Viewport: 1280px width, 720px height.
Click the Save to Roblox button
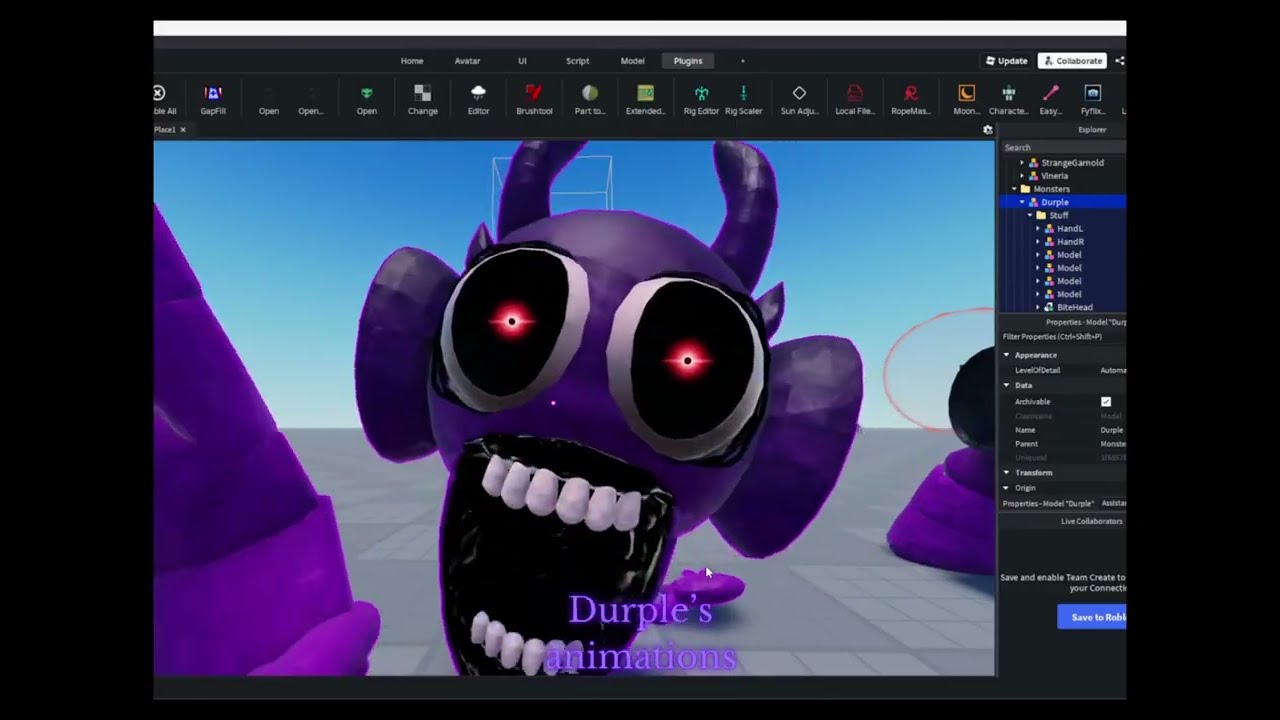1092,617
